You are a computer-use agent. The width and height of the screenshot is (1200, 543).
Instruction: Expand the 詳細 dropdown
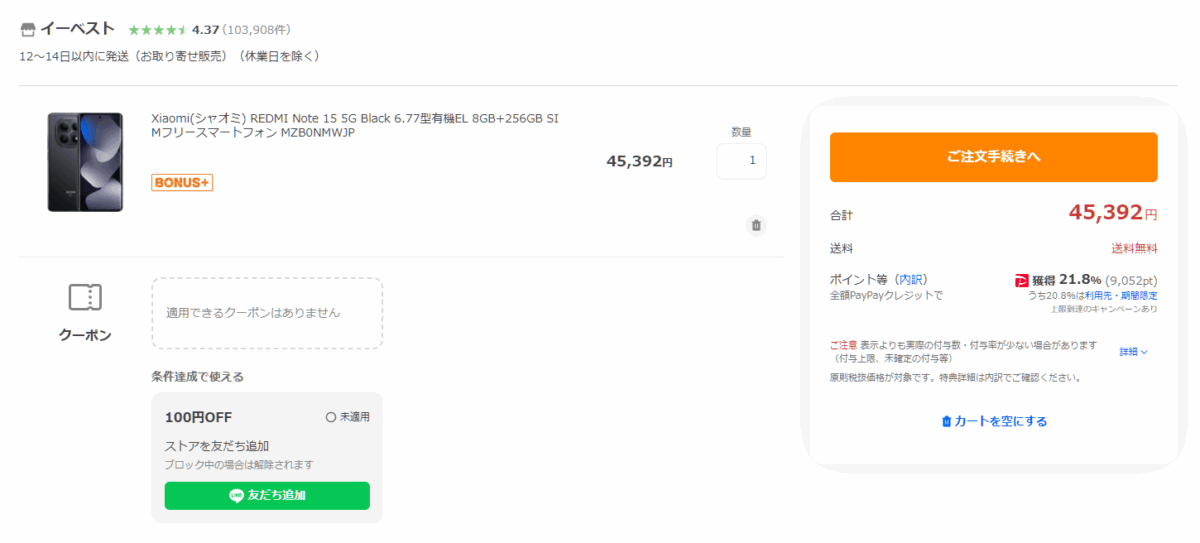tap(1133, 352)
